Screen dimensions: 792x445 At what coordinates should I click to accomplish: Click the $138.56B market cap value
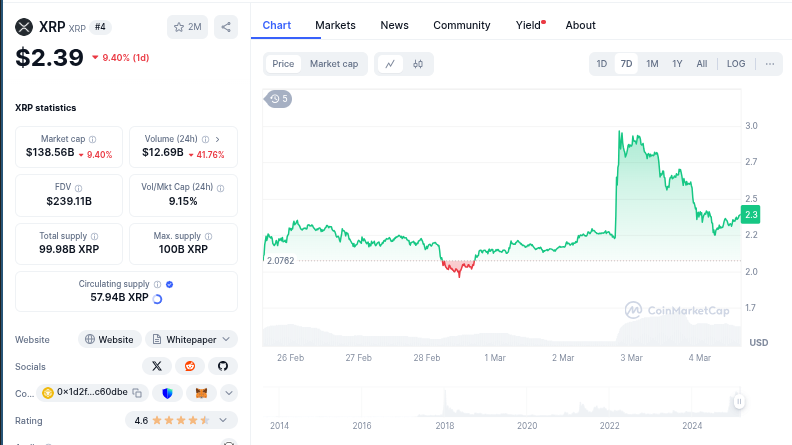(x=50, y=153)
